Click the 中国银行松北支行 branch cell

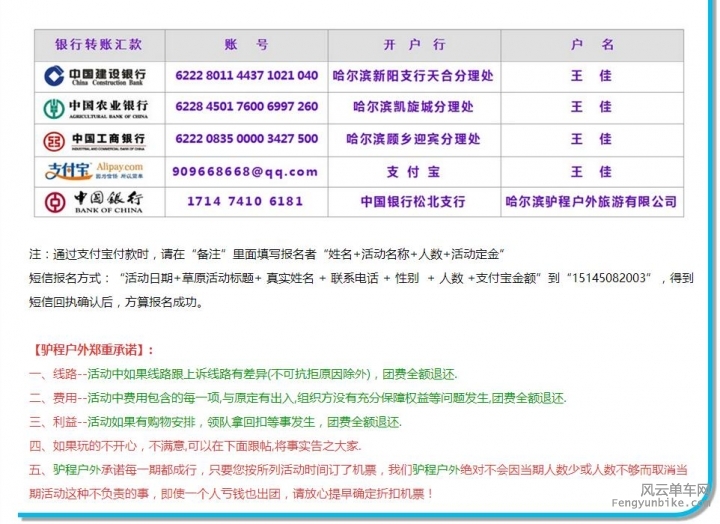click(x=414, y=202)
